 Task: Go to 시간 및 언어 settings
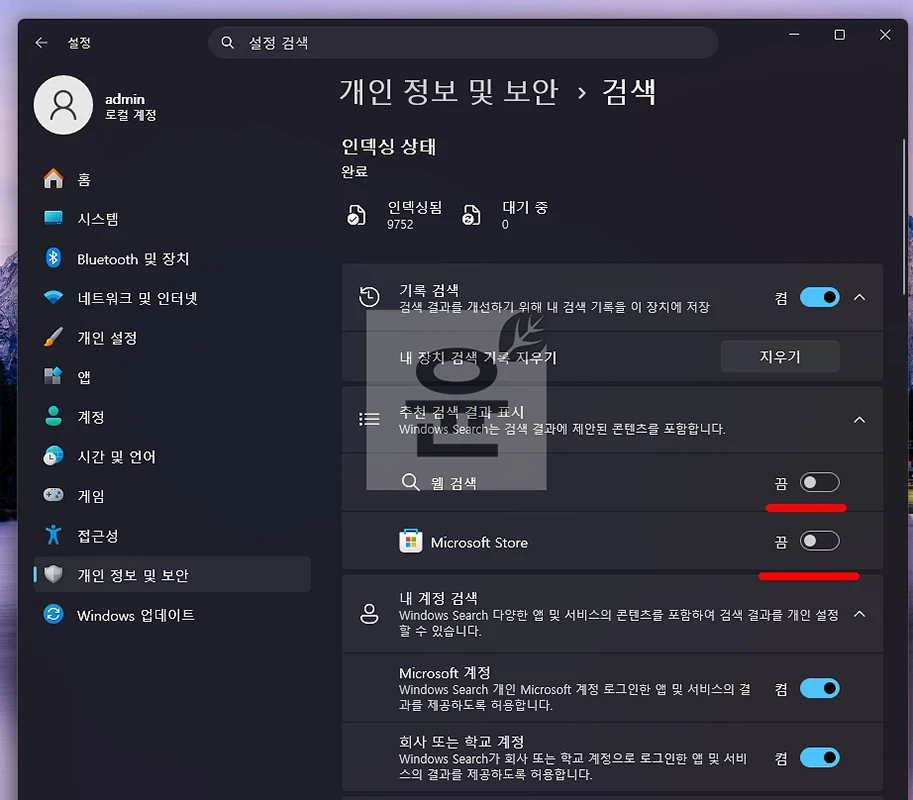(172, 456)
